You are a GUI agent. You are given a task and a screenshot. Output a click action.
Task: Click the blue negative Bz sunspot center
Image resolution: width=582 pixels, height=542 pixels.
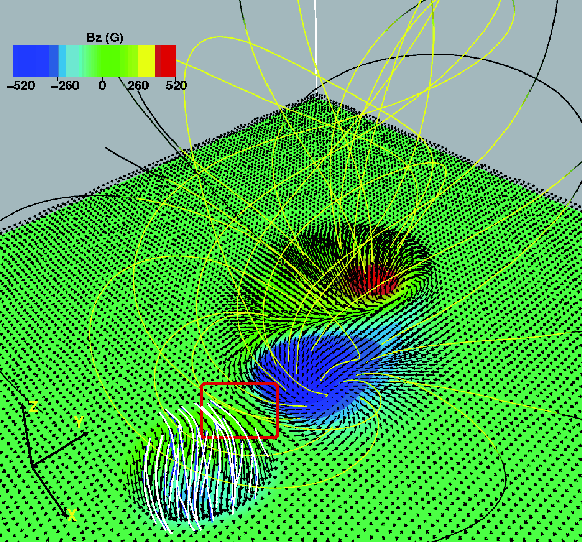314,371
